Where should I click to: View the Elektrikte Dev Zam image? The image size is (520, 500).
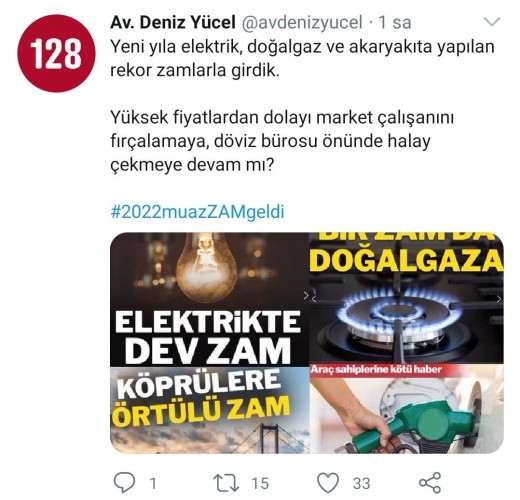coord(209,299)
